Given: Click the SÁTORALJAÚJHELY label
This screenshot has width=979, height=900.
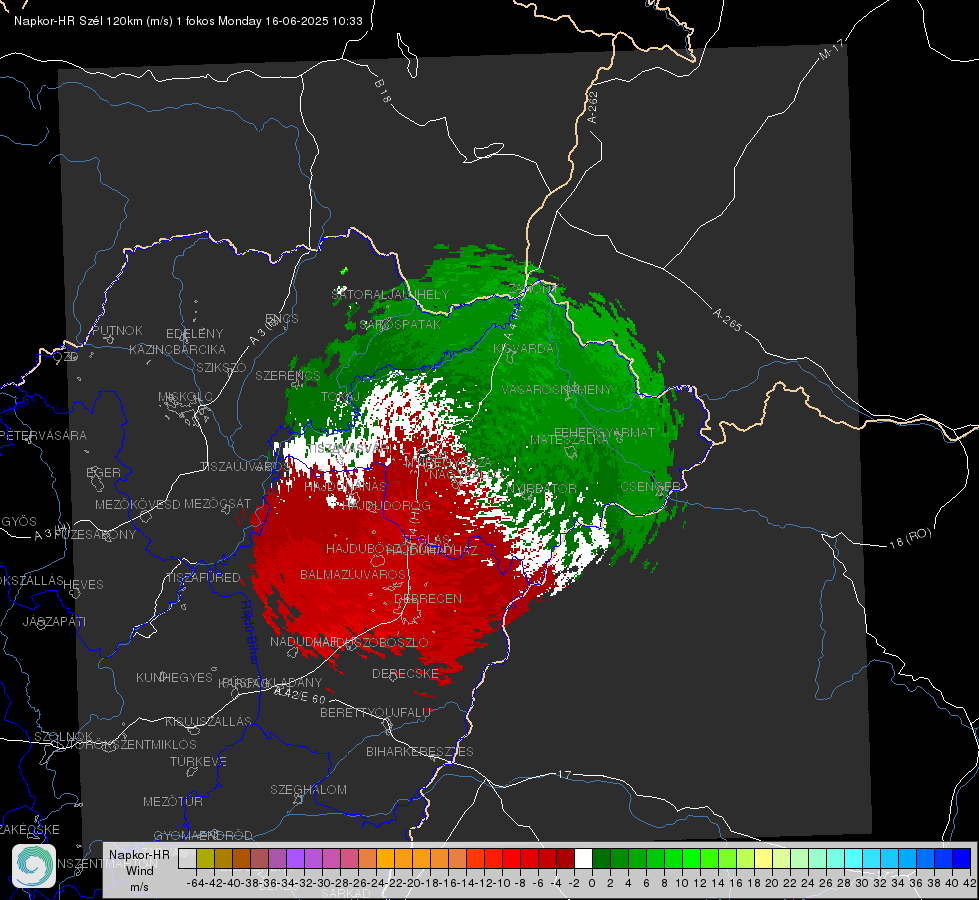Looking at the screenshot, I should click(x=390, y=294).
